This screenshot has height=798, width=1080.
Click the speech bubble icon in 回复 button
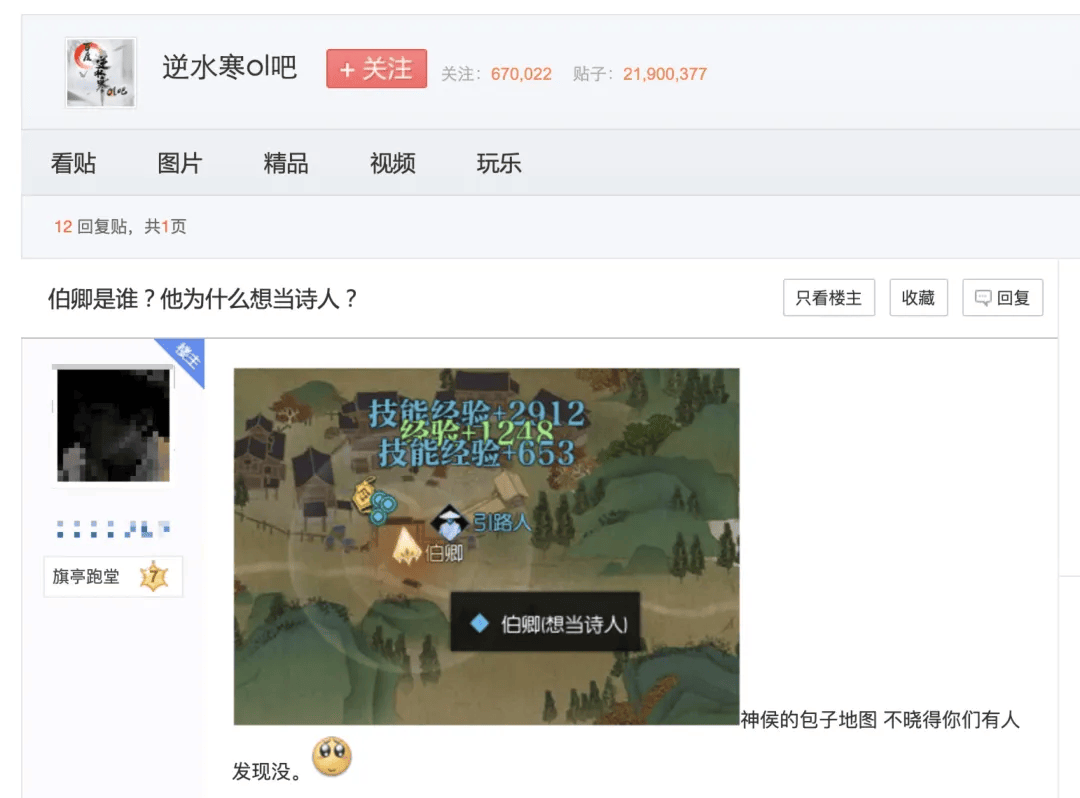point(983,297)
